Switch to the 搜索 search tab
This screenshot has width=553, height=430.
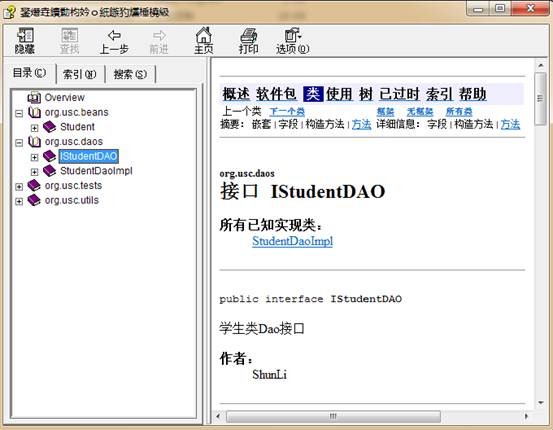click(x=130, y=74)
